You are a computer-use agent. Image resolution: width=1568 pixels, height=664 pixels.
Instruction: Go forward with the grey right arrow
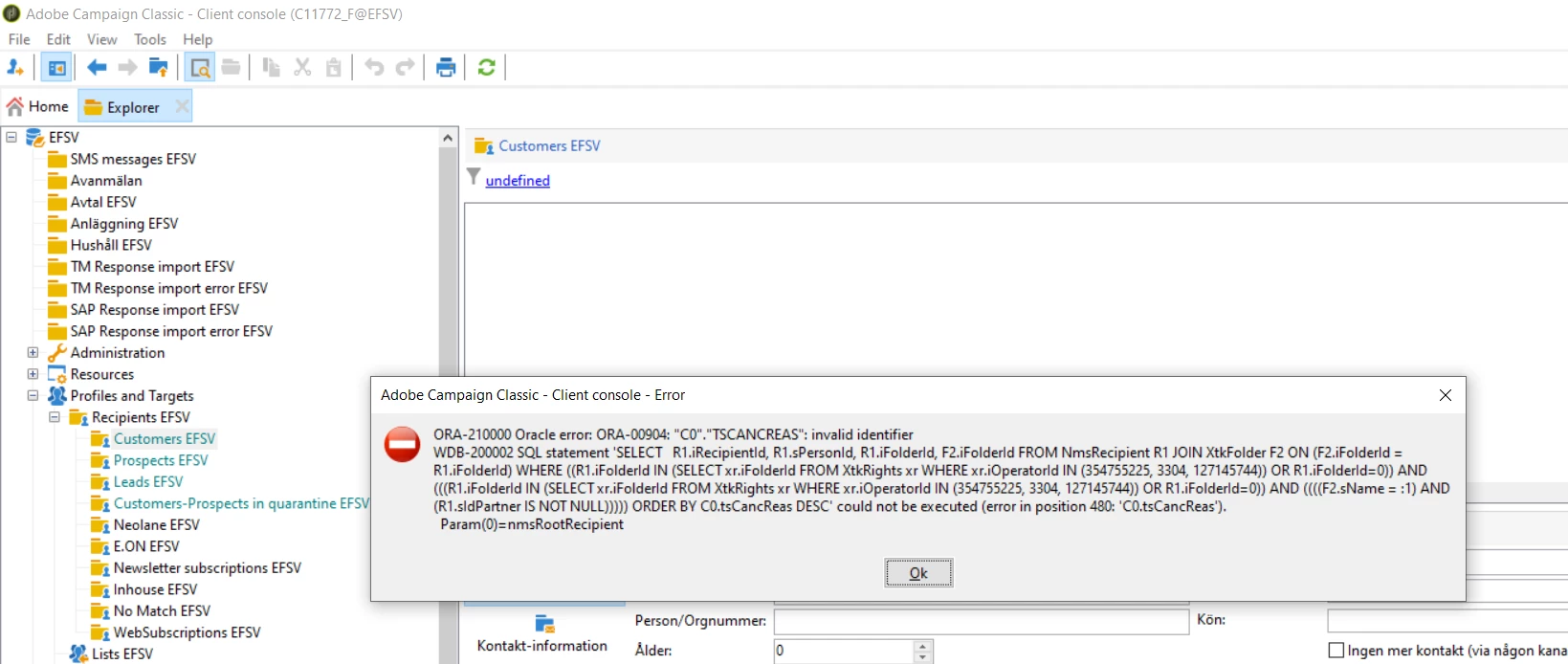127,67
